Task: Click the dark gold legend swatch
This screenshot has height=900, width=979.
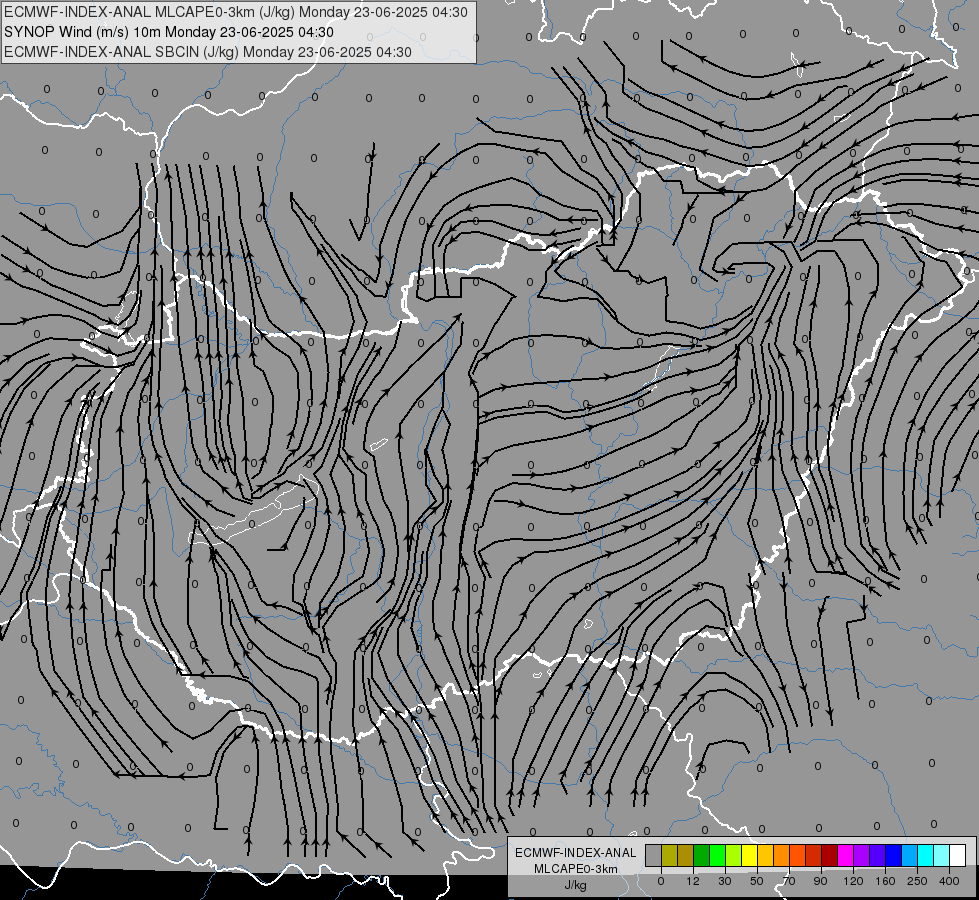Action: [x=686, y=855]
